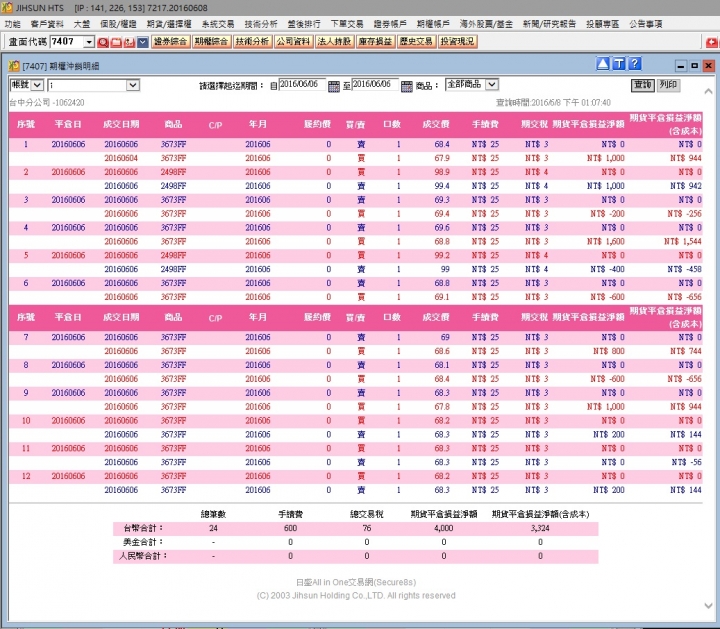Open the 期權帳戶 menu
This screenshot has width=720, height=629.
(x=433, y=24)
